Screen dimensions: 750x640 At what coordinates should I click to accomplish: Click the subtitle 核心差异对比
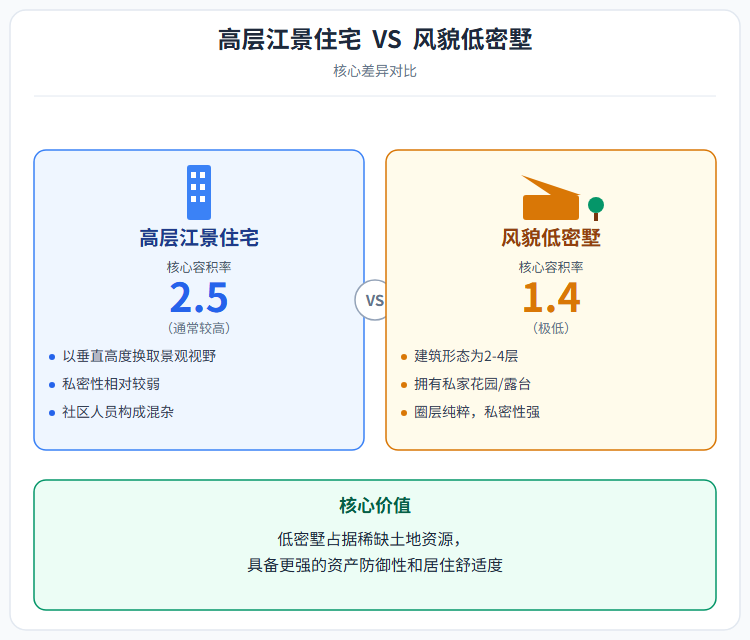pyautogui.click(x=375, y=71)
